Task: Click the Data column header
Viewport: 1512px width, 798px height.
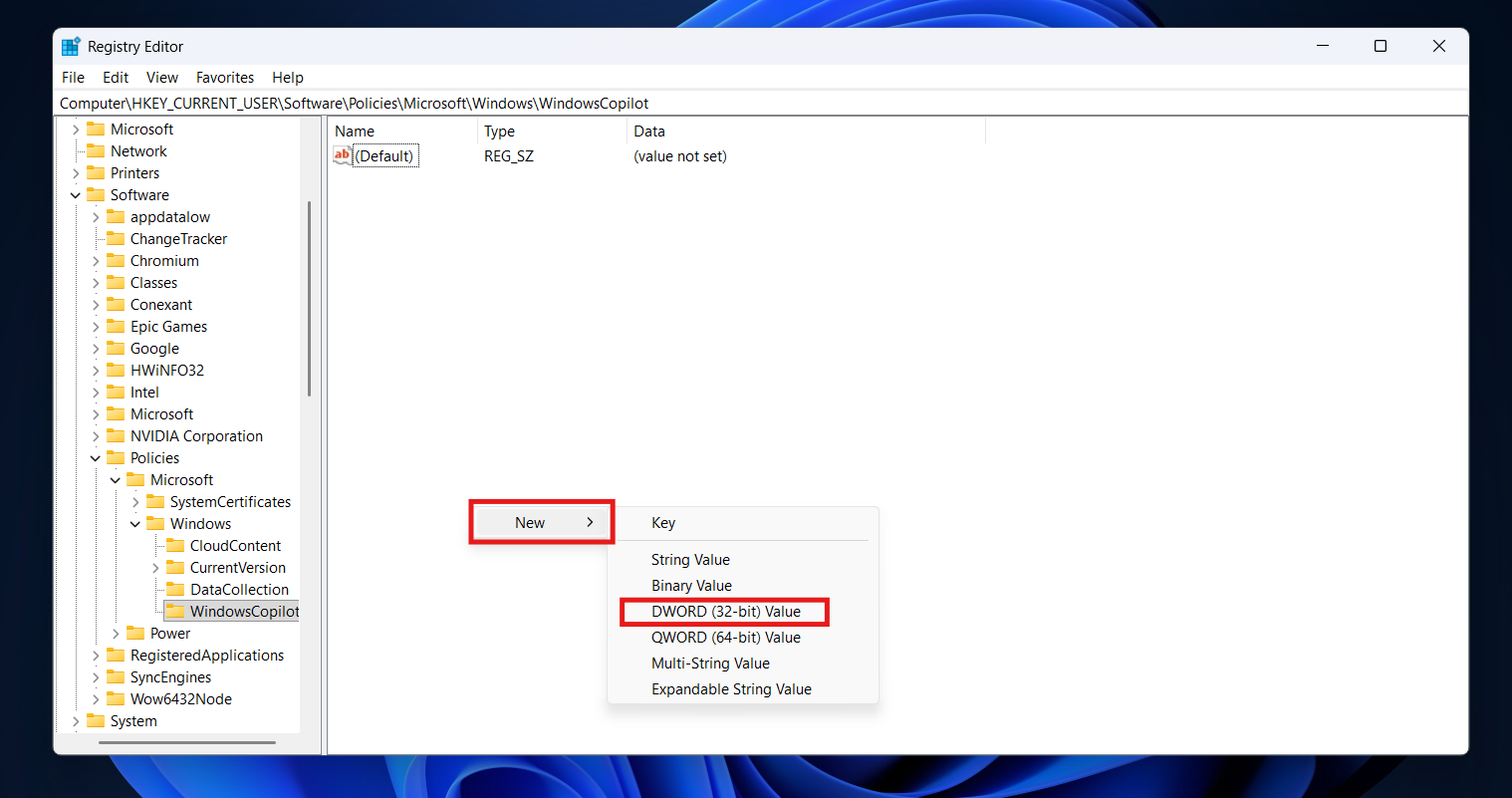Action: pos(649,132)
